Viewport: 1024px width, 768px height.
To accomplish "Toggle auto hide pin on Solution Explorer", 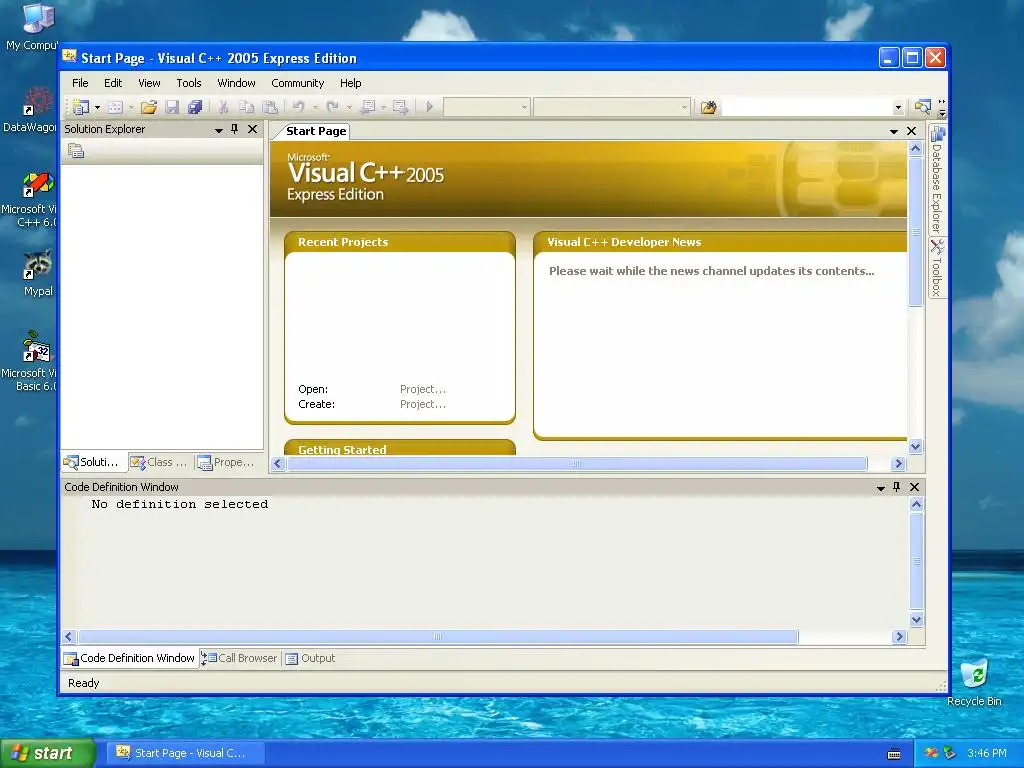I will [234, 129].
